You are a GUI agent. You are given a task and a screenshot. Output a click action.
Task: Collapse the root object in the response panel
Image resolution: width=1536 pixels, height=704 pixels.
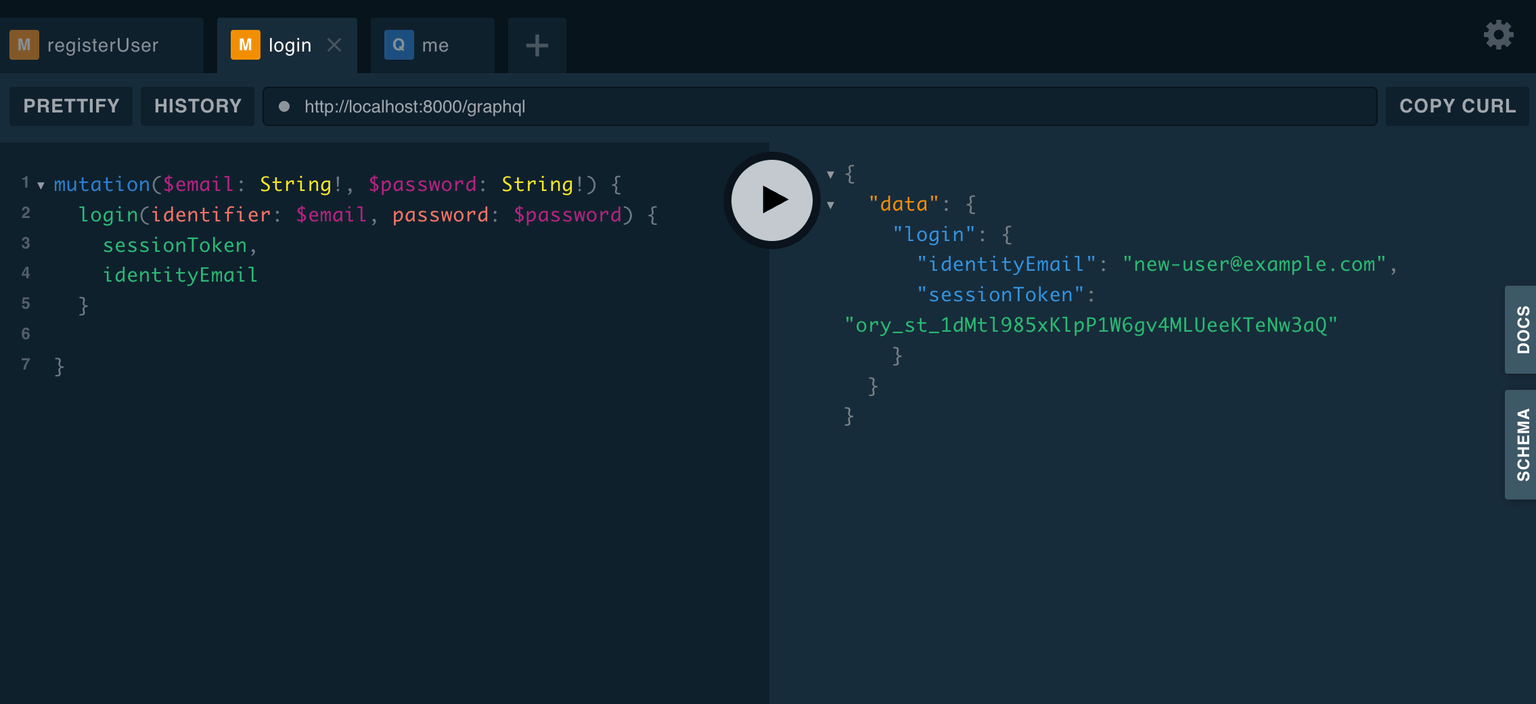(831, 173)
